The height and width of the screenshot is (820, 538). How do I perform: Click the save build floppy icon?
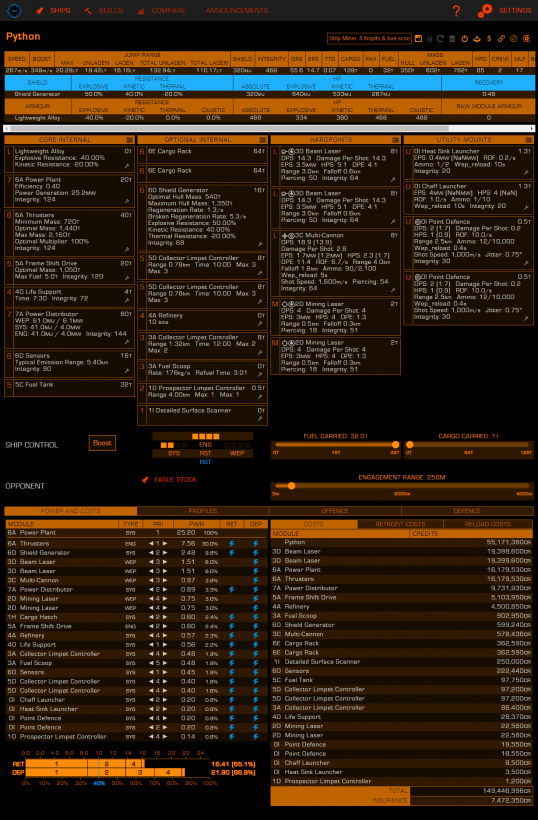pyautogui.click(x=418, y=39)
